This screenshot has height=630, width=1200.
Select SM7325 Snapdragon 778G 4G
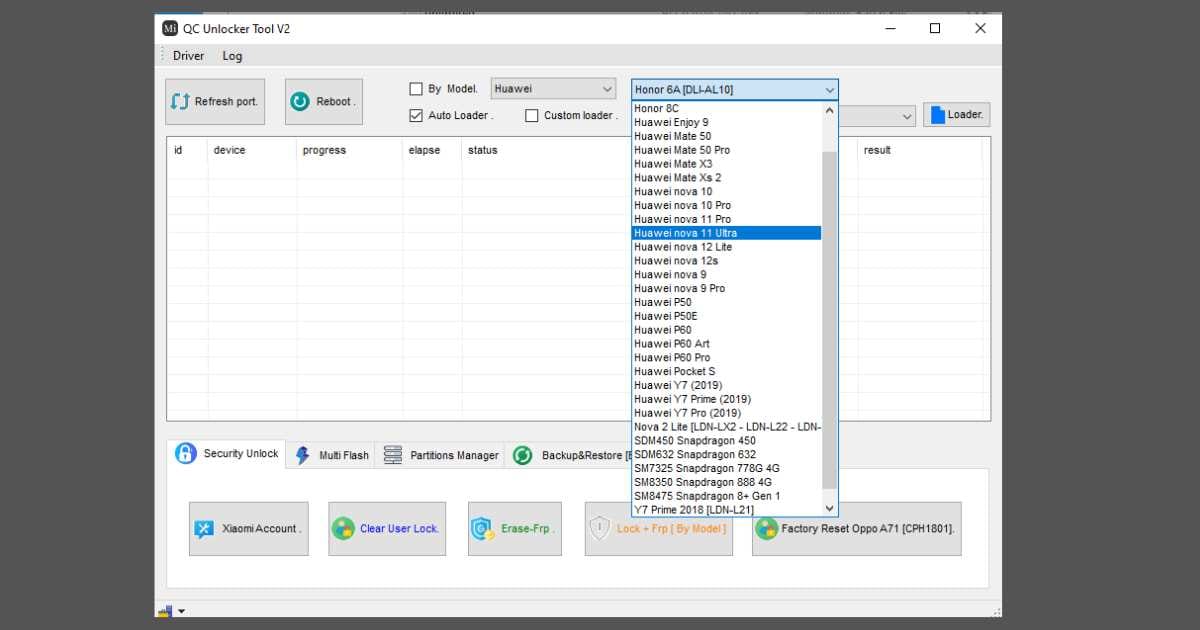(726, 468)
